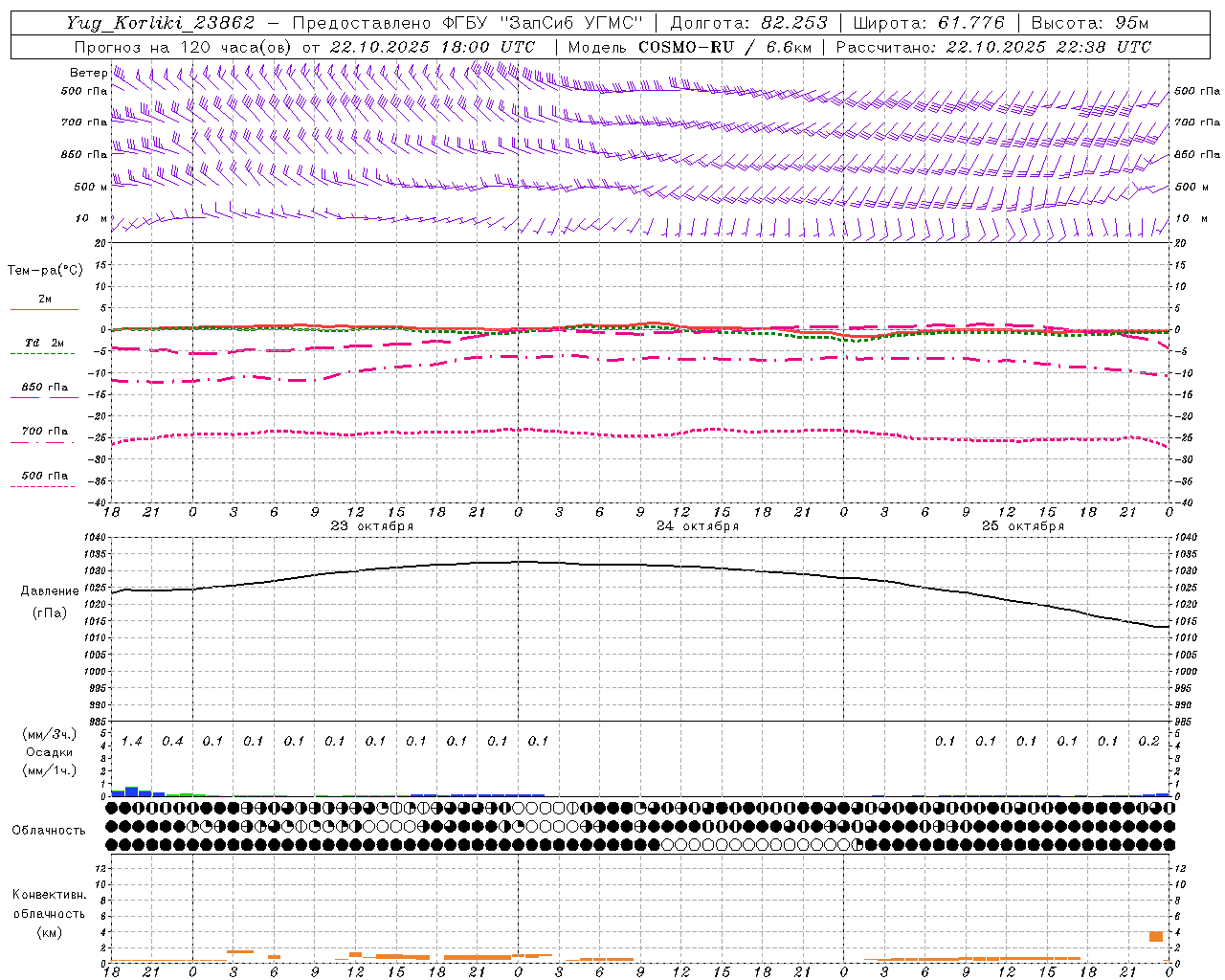Click the Облачность row label
Viewport: 1225px width, 980px height.
(x=49, y=831)
